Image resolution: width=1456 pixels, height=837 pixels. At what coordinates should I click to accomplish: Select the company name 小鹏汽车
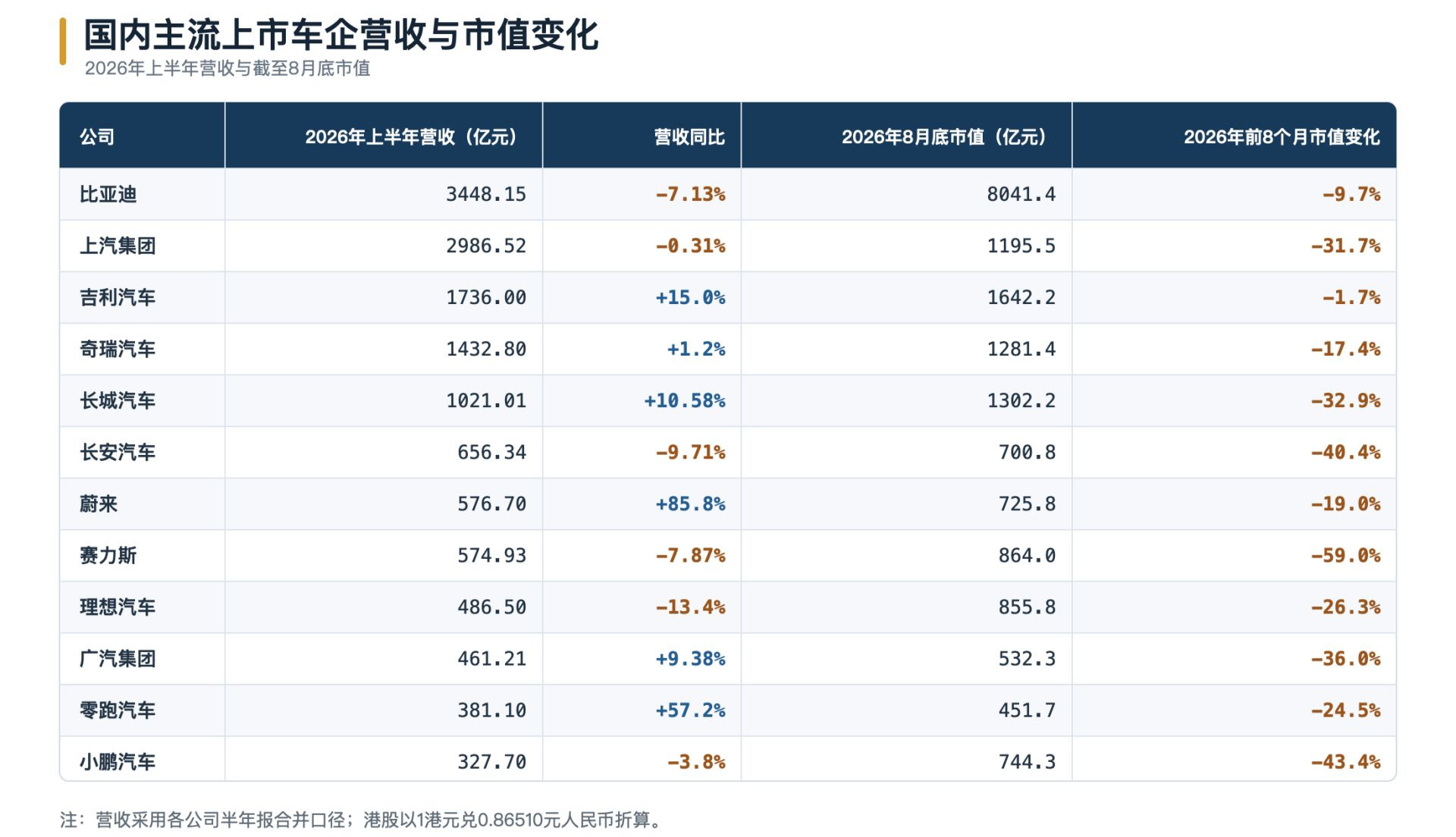click(118, 761)
